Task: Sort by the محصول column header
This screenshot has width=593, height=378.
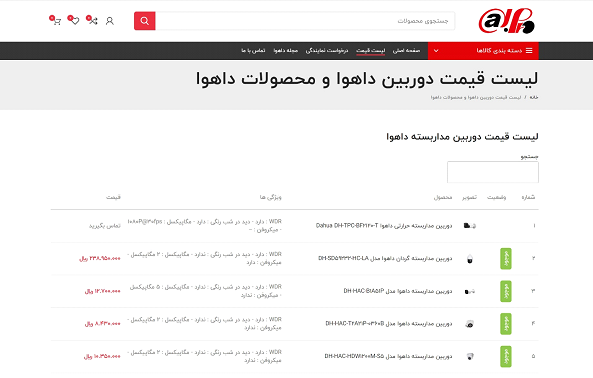Action: 443,197
